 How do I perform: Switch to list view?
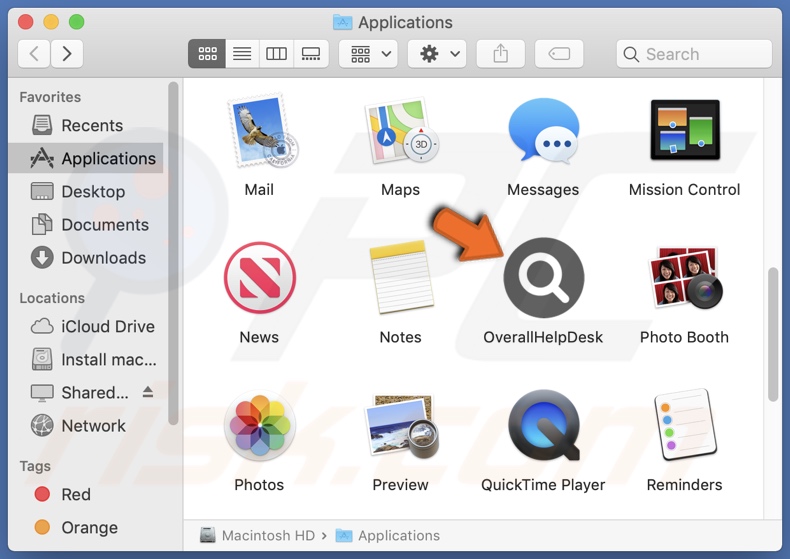tap(242, 53)
